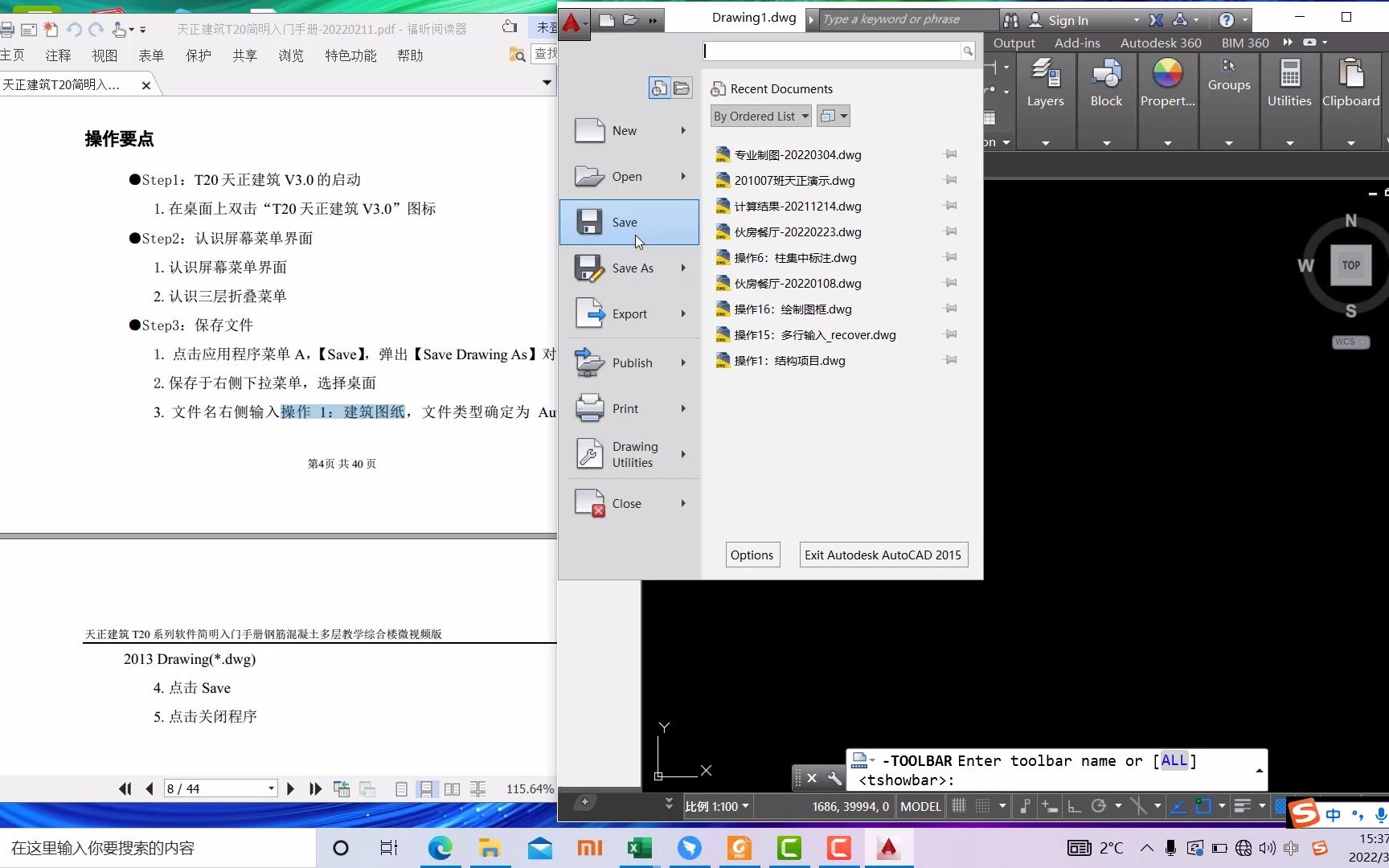1389x868 pixels.
Task: Select Close in the application menu
Action: [630, 504]
